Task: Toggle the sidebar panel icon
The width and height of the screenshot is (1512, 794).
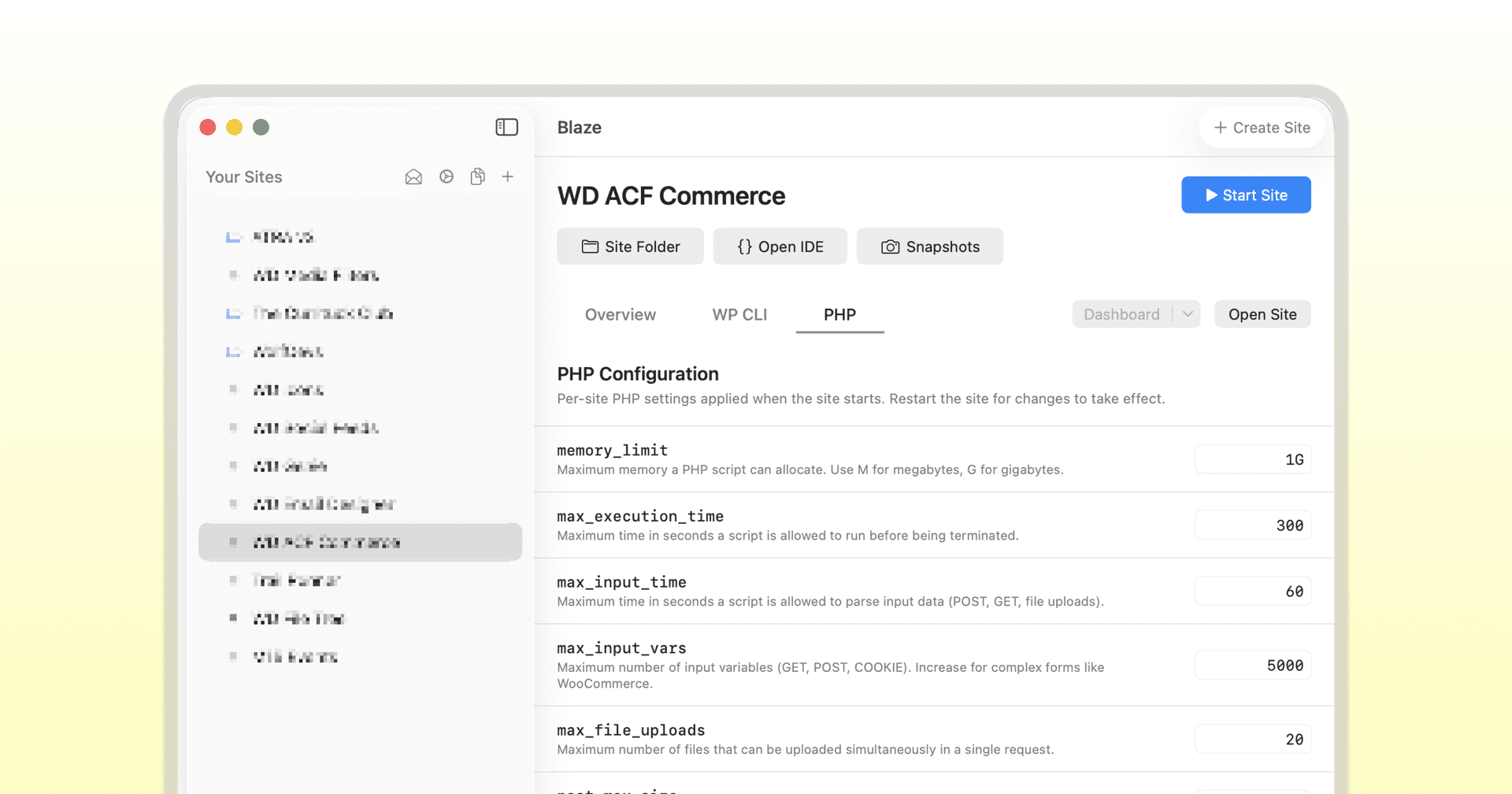Action: (x=506, y=127)
